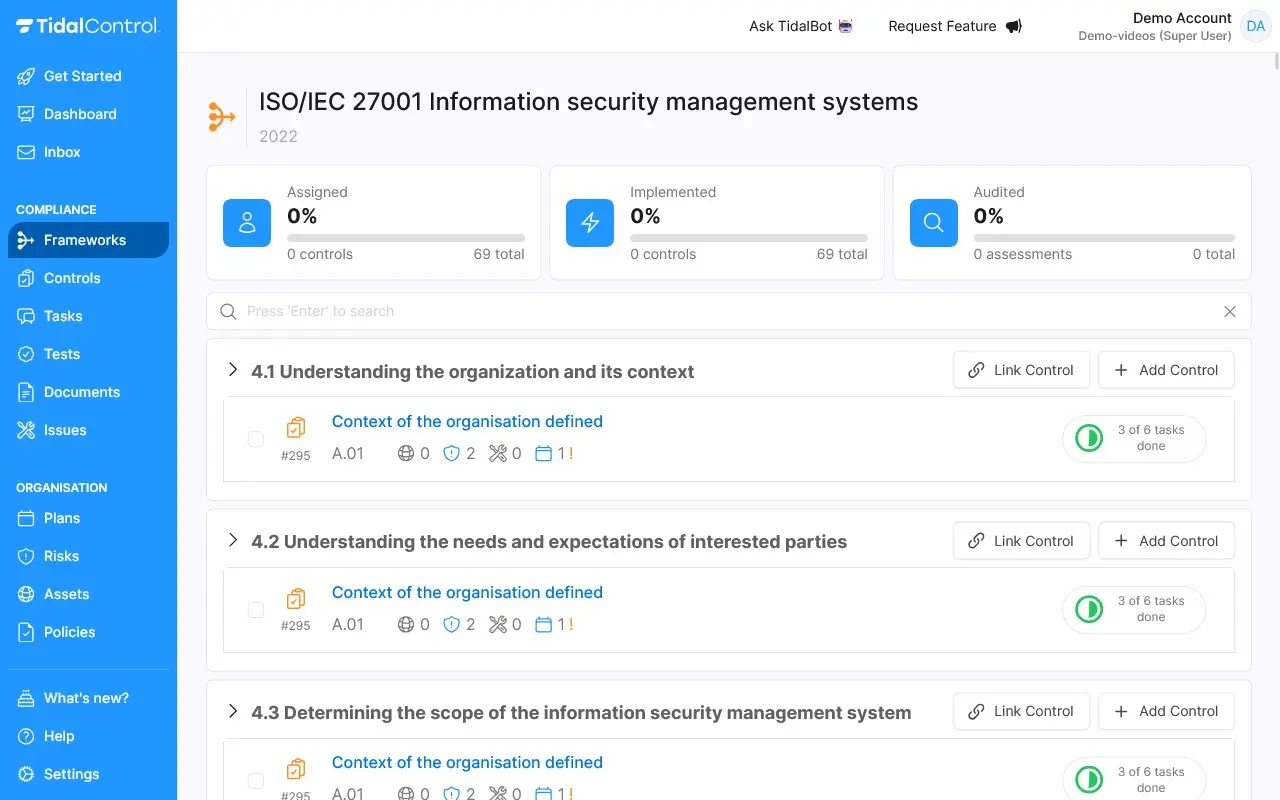Click Link Control in section 4.2
1280x800 pixels.
coord(1021,541)
